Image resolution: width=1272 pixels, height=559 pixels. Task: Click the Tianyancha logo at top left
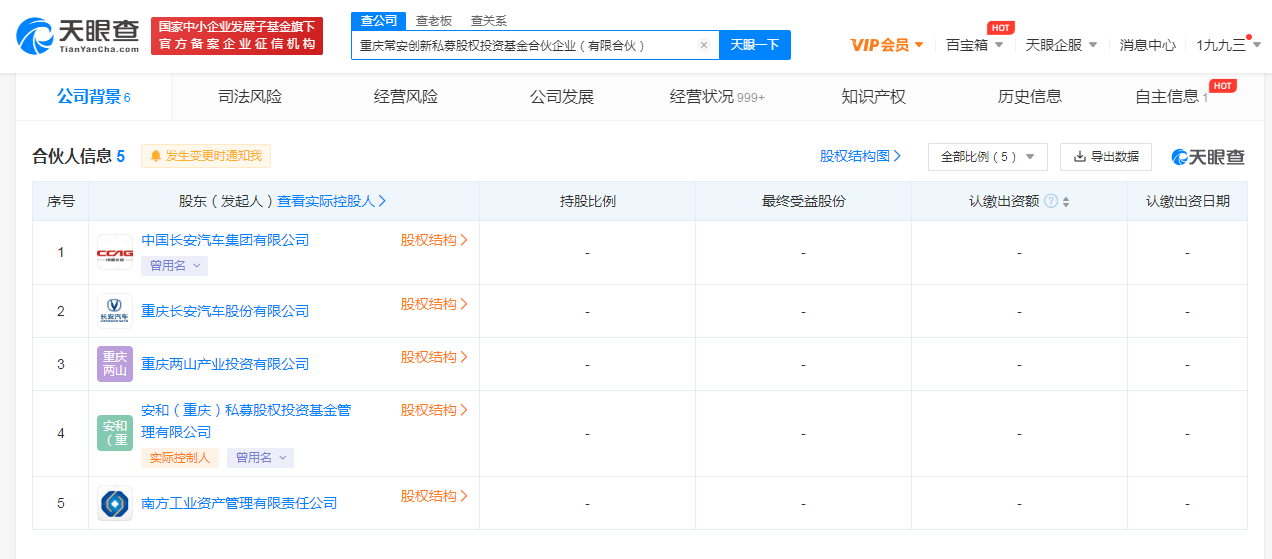click(x=78, y=35)
